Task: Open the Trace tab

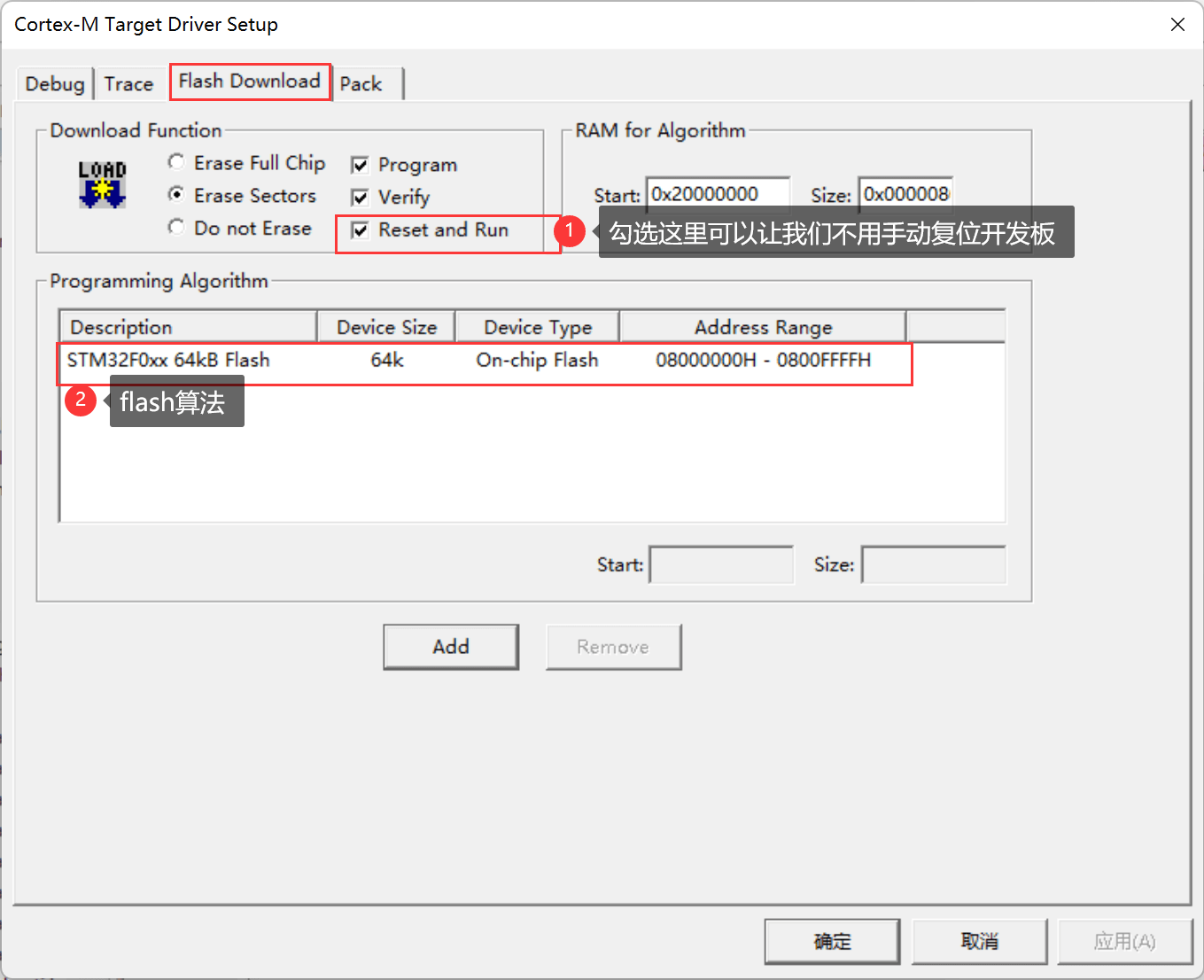Action: point(128,84)
